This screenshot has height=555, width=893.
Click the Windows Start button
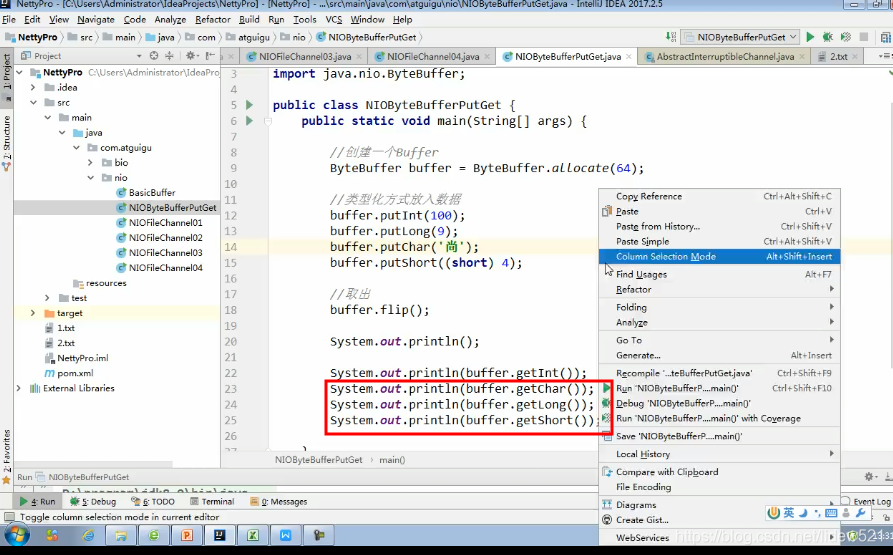(x=17, y=535)
